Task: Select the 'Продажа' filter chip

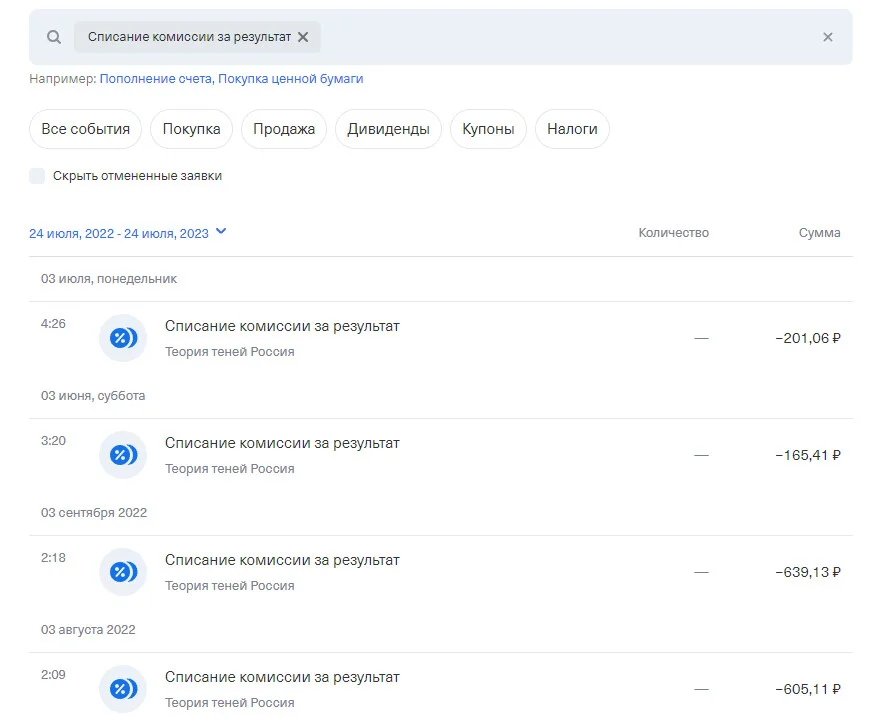Action: pyautogui.click(x=284, y=129)
